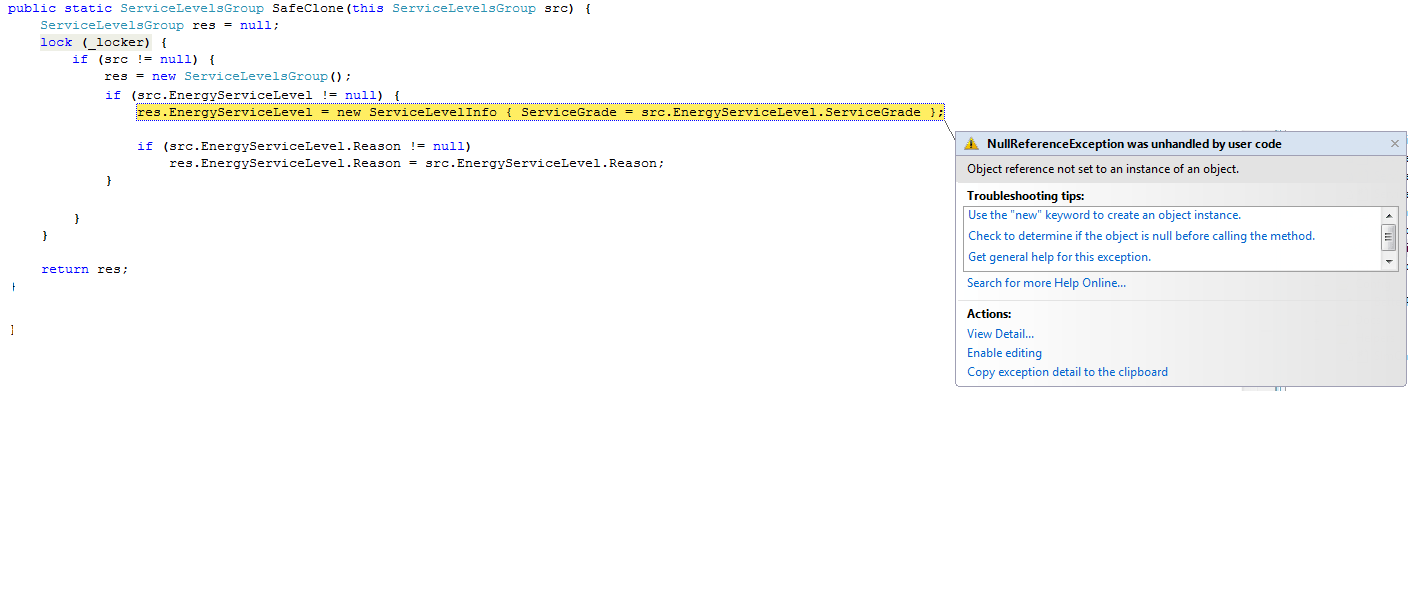Viewport: 1414px width, 593px height.
Task: Copy exception detail to the clipboard
Action: coord(1067,372)
